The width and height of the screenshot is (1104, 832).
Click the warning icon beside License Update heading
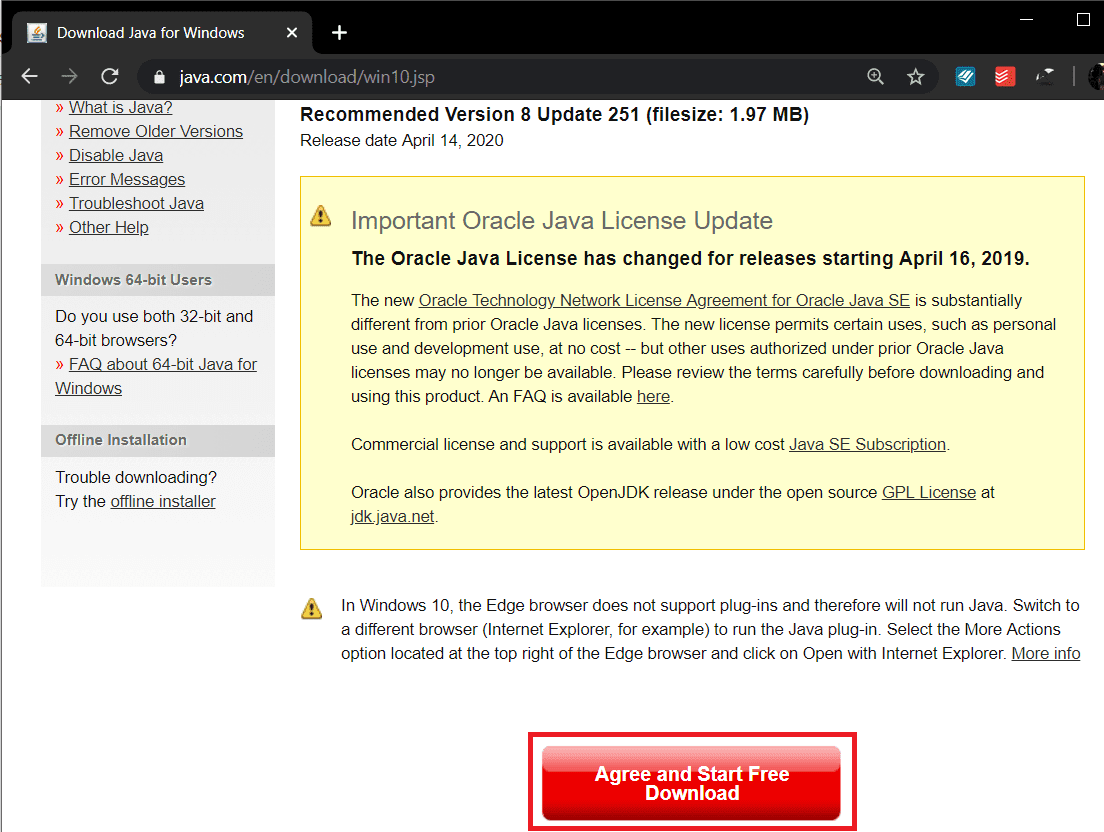point(320,215)
